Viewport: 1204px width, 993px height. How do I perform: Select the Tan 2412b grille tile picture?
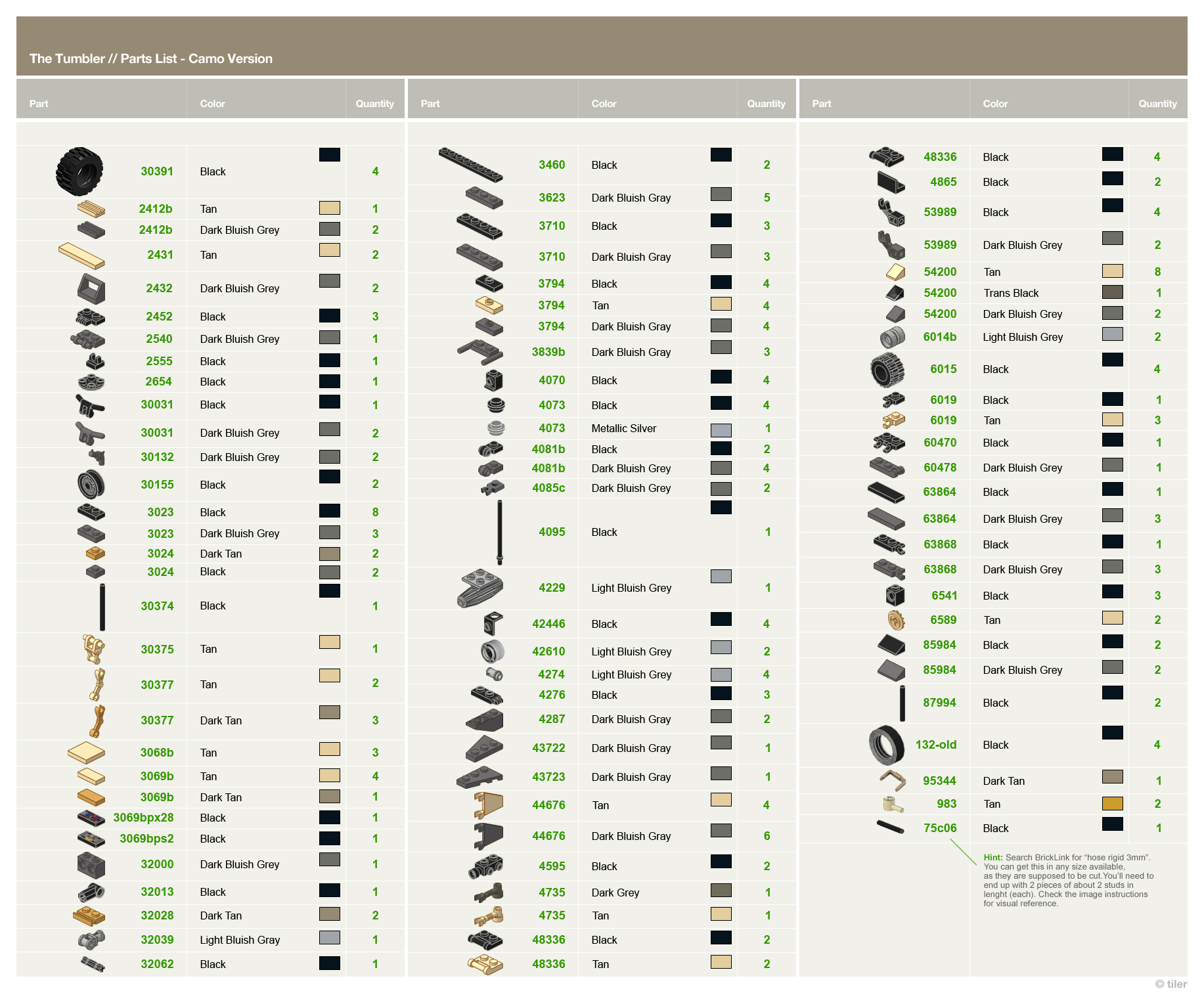tap(91, 209)
